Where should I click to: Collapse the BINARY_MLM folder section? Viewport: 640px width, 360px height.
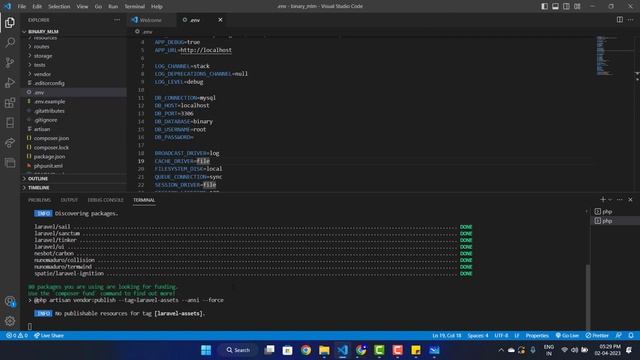(43, 31)
